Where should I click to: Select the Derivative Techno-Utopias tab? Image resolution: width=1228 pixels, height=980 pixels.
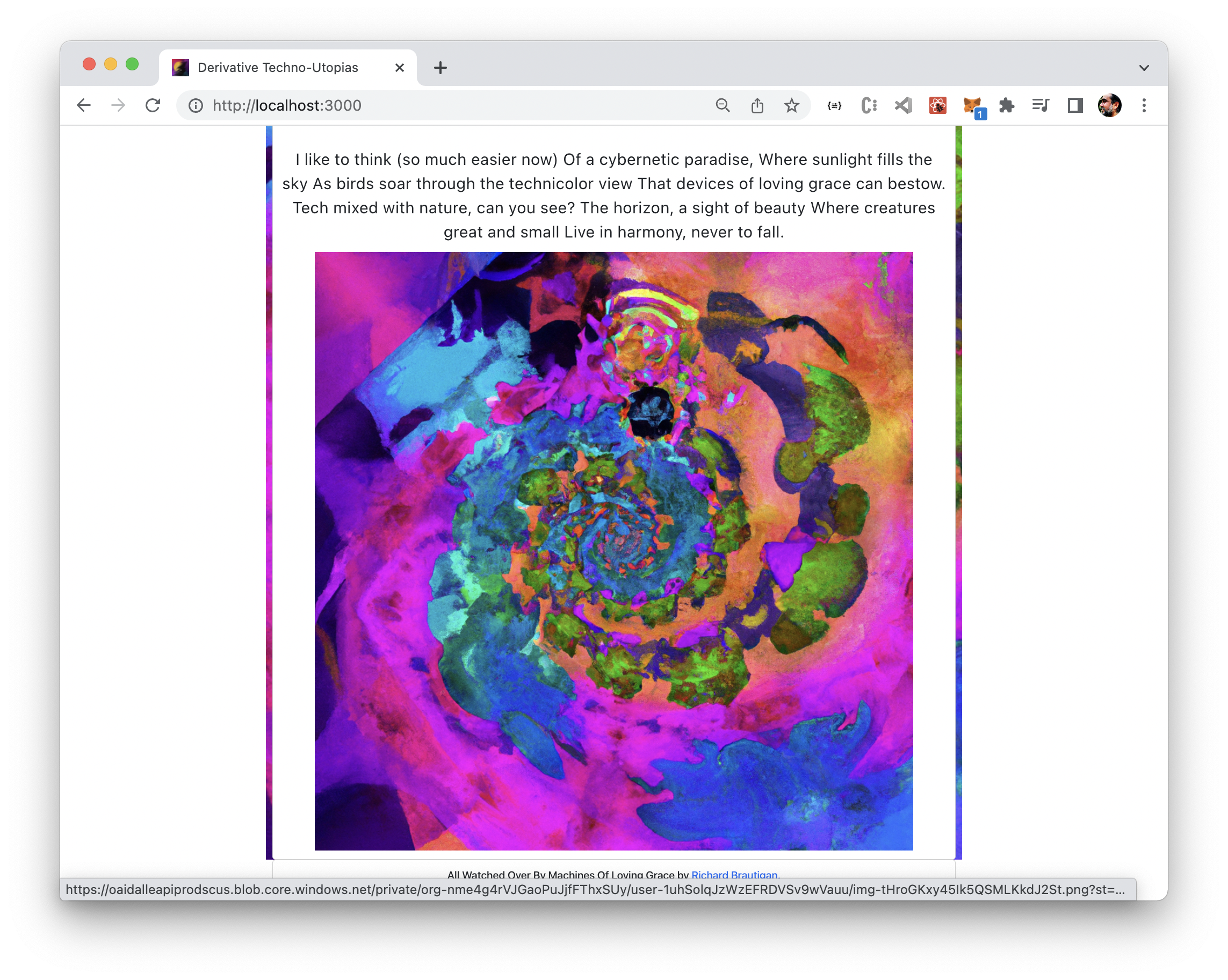pyautogui.click(x=287, y=68)
